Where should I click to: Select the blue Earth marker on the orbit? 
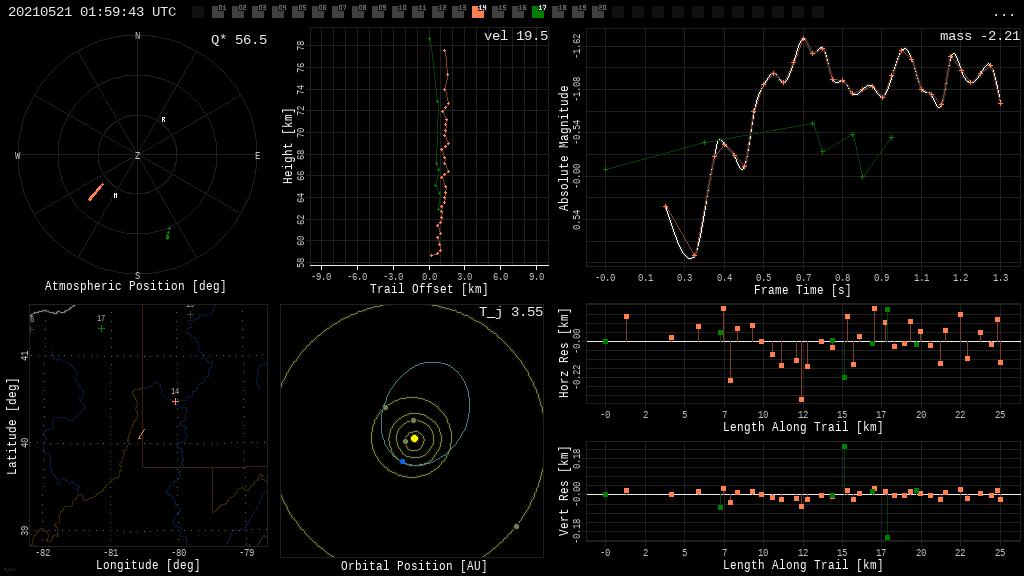pos(402,461)
